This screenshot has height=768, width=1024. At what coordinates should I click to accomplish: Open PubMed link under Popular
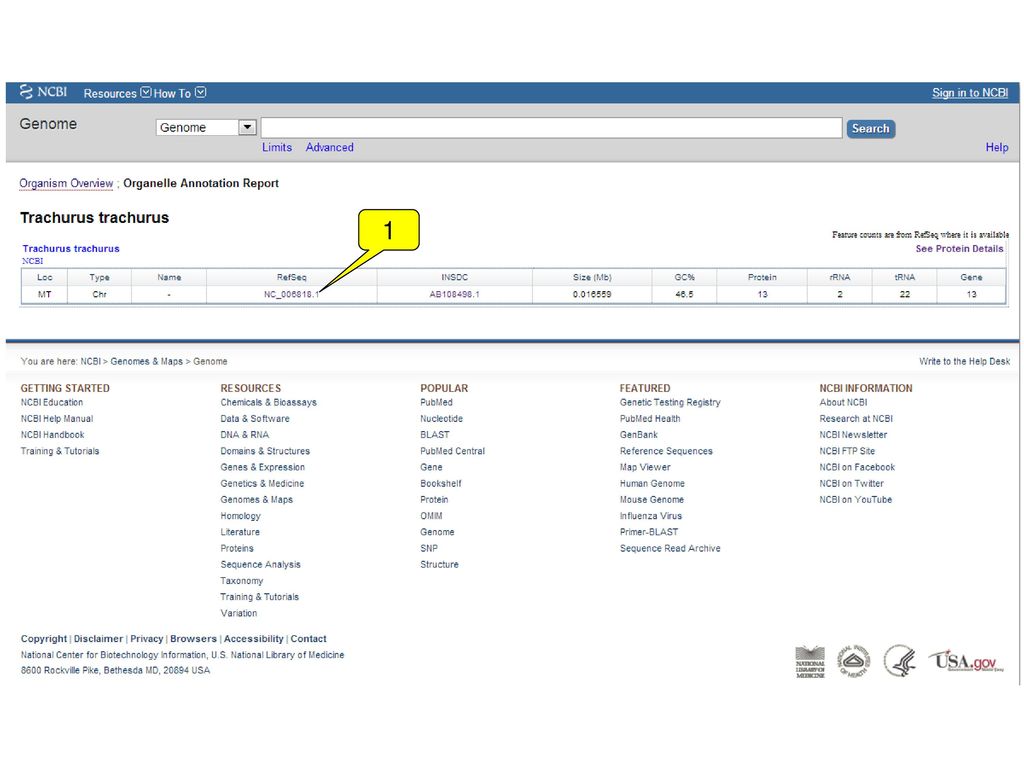(436, 402)
